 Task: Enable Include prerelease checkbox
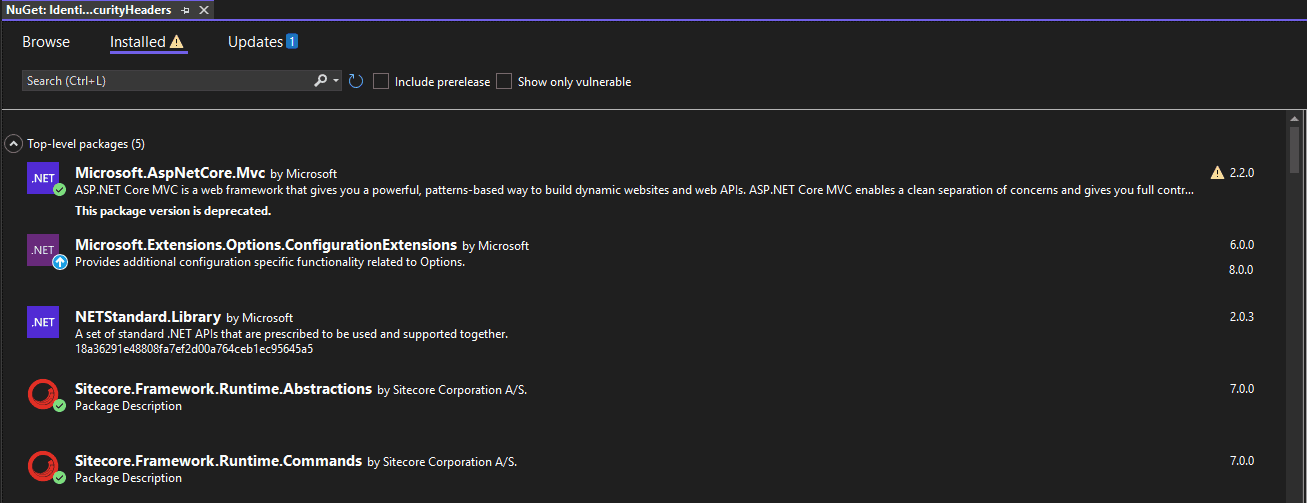click(381, 81)
